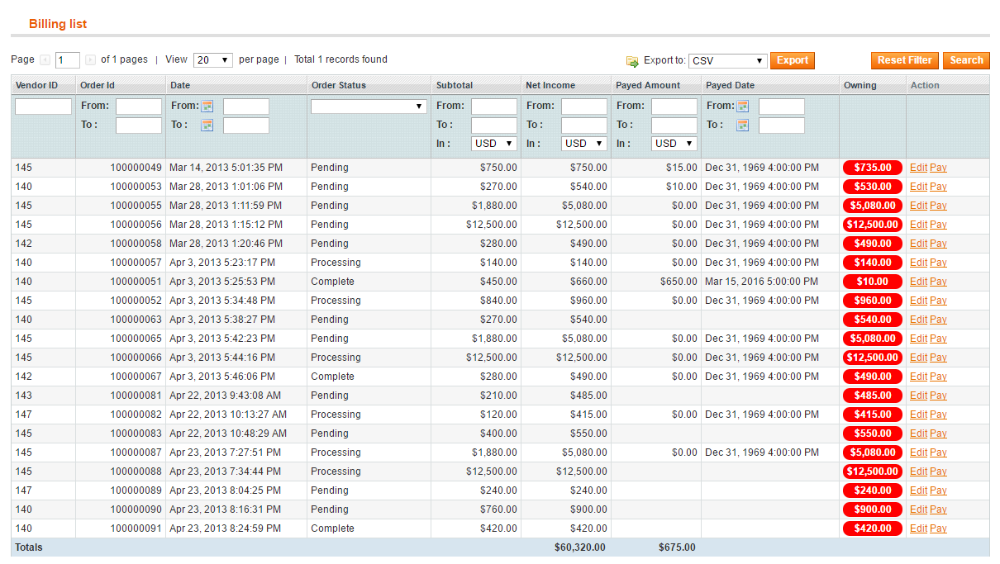Sort by Date column header
1000x564 pixels.
pyautogui.click(x=180, y=85)
